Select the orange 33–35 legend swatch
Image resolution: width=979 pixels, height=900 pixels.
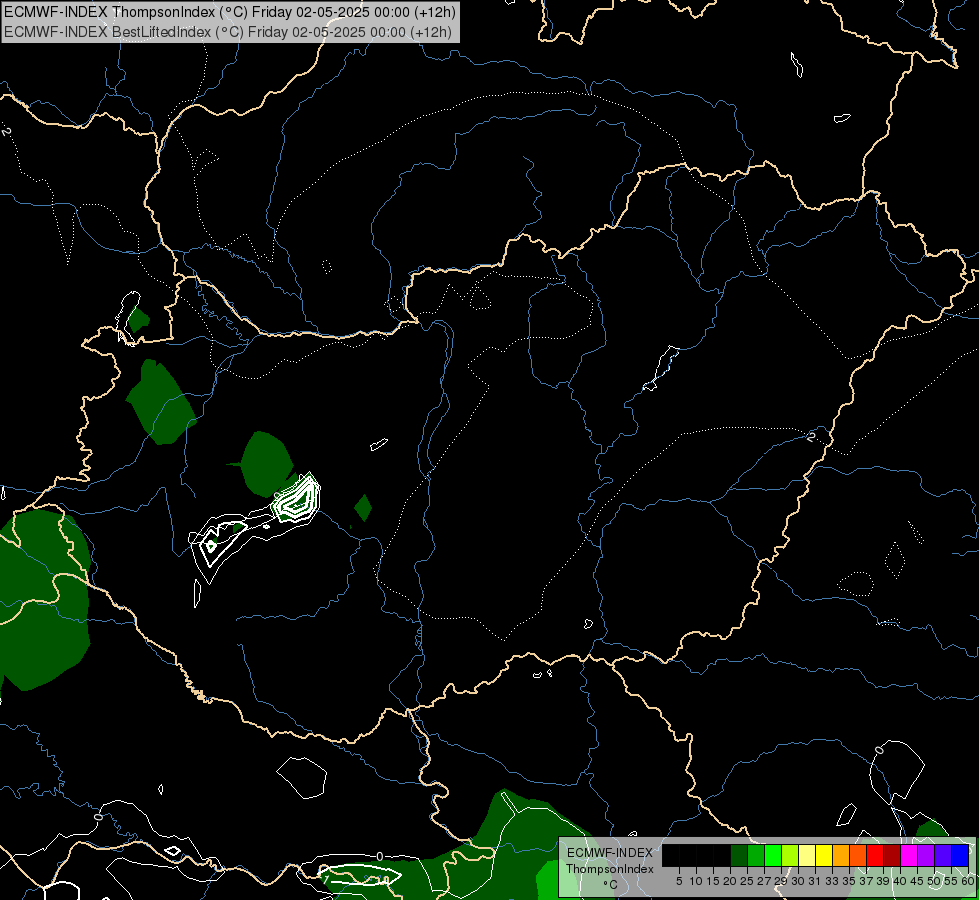[841, 856]
